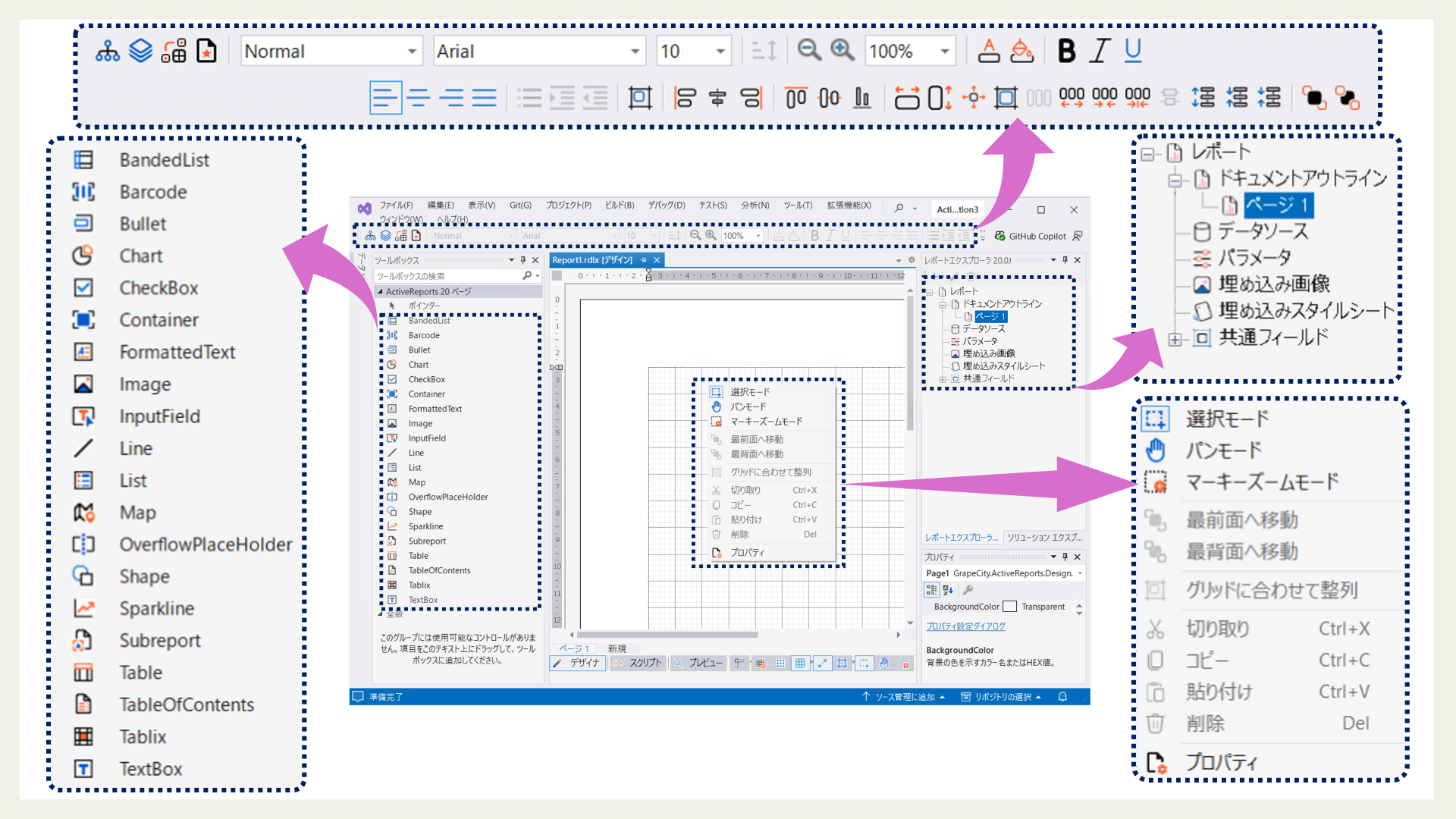Open the デバッグ(D) menu in menu bar

pos(666,206)
